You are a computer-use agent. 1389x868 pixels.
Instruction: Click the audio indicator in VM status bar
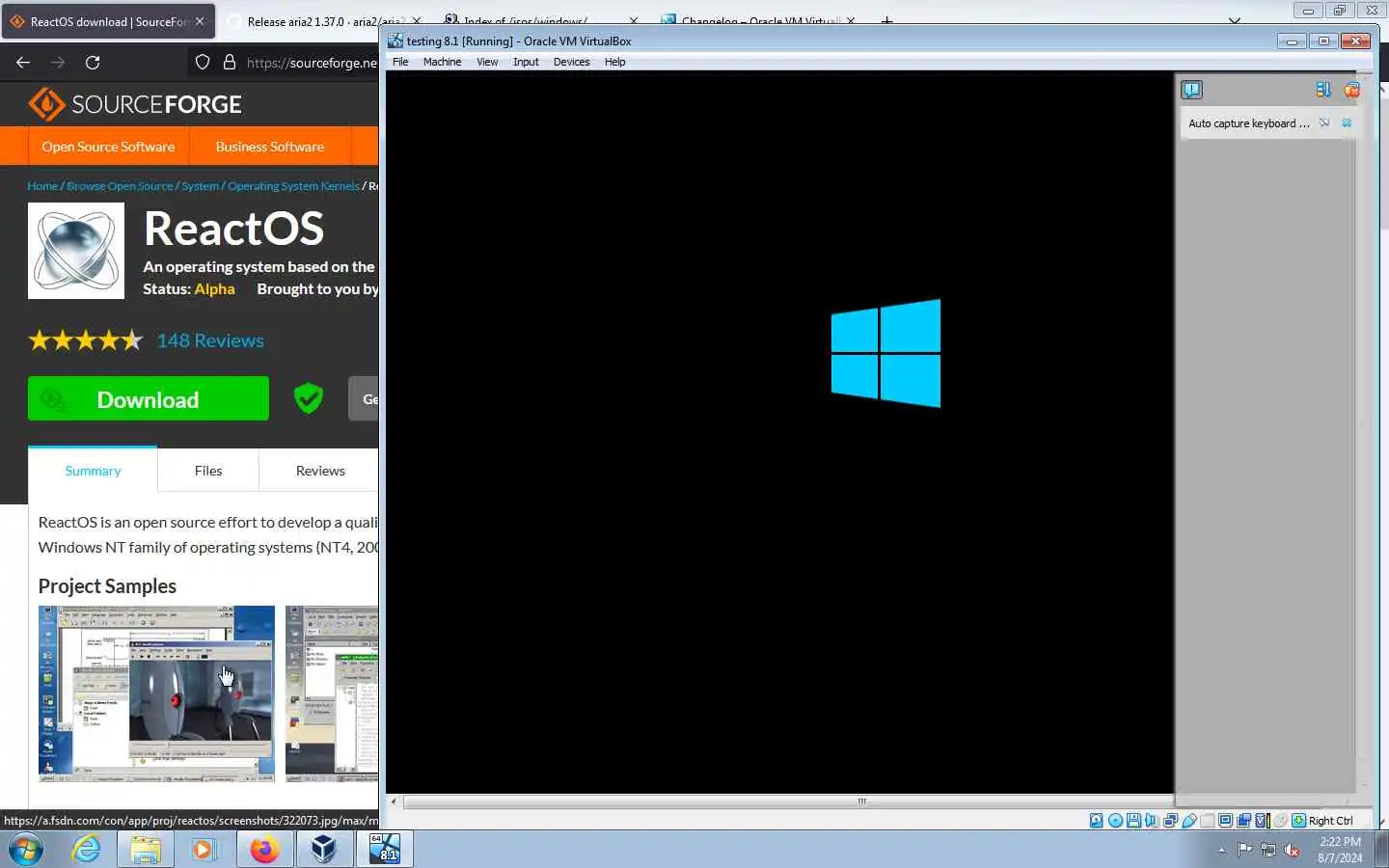(1151, 821)
